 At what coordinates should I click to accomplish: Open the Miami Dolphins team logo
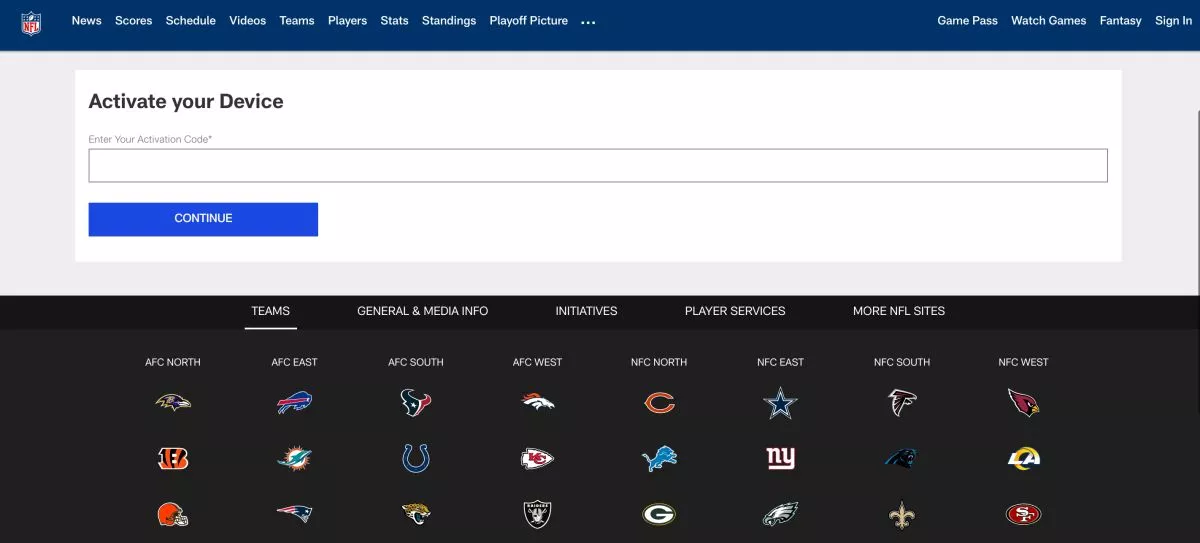coord(294,459)
